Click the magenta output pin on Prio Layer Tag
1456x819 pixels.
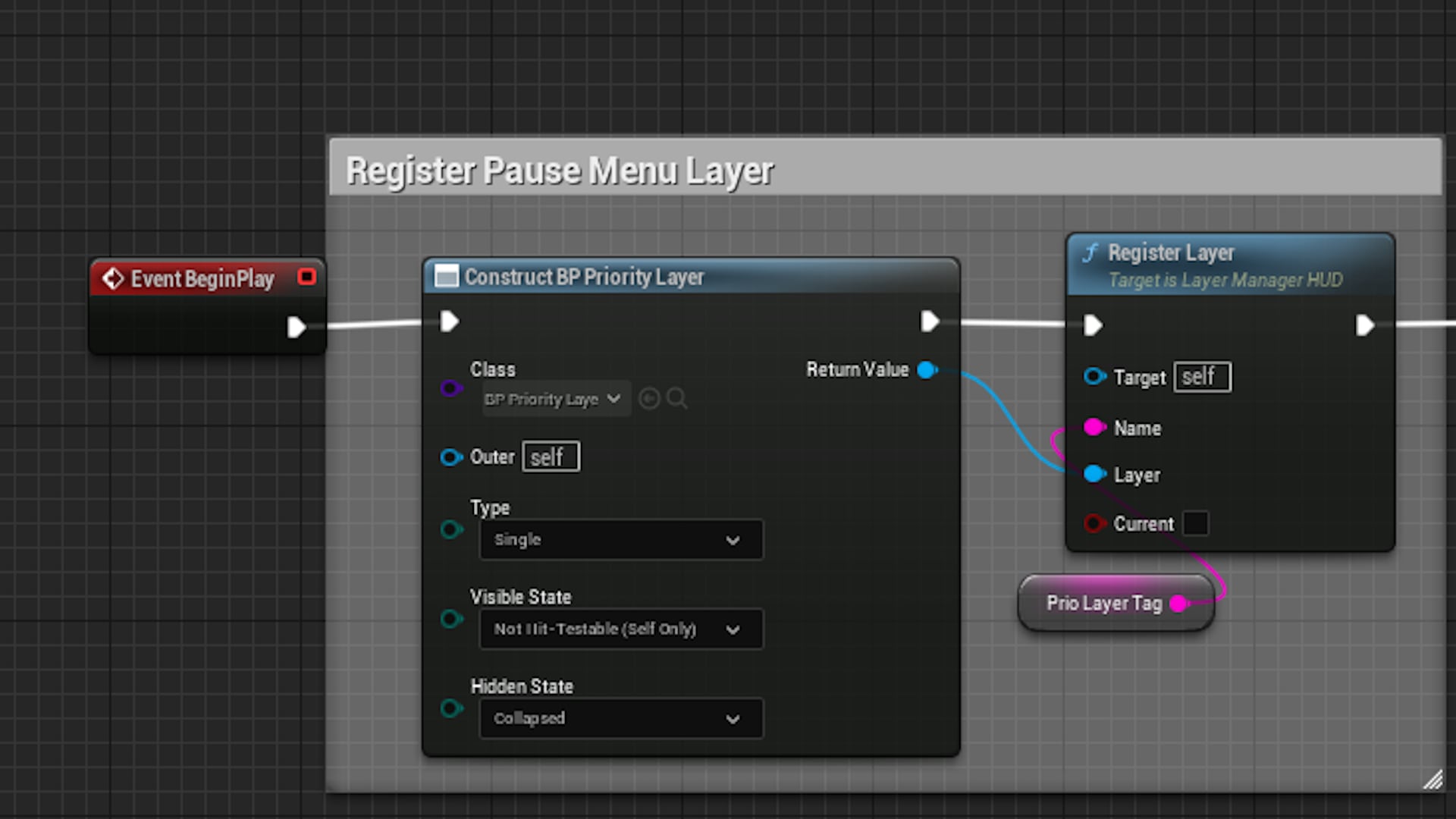1178,604
